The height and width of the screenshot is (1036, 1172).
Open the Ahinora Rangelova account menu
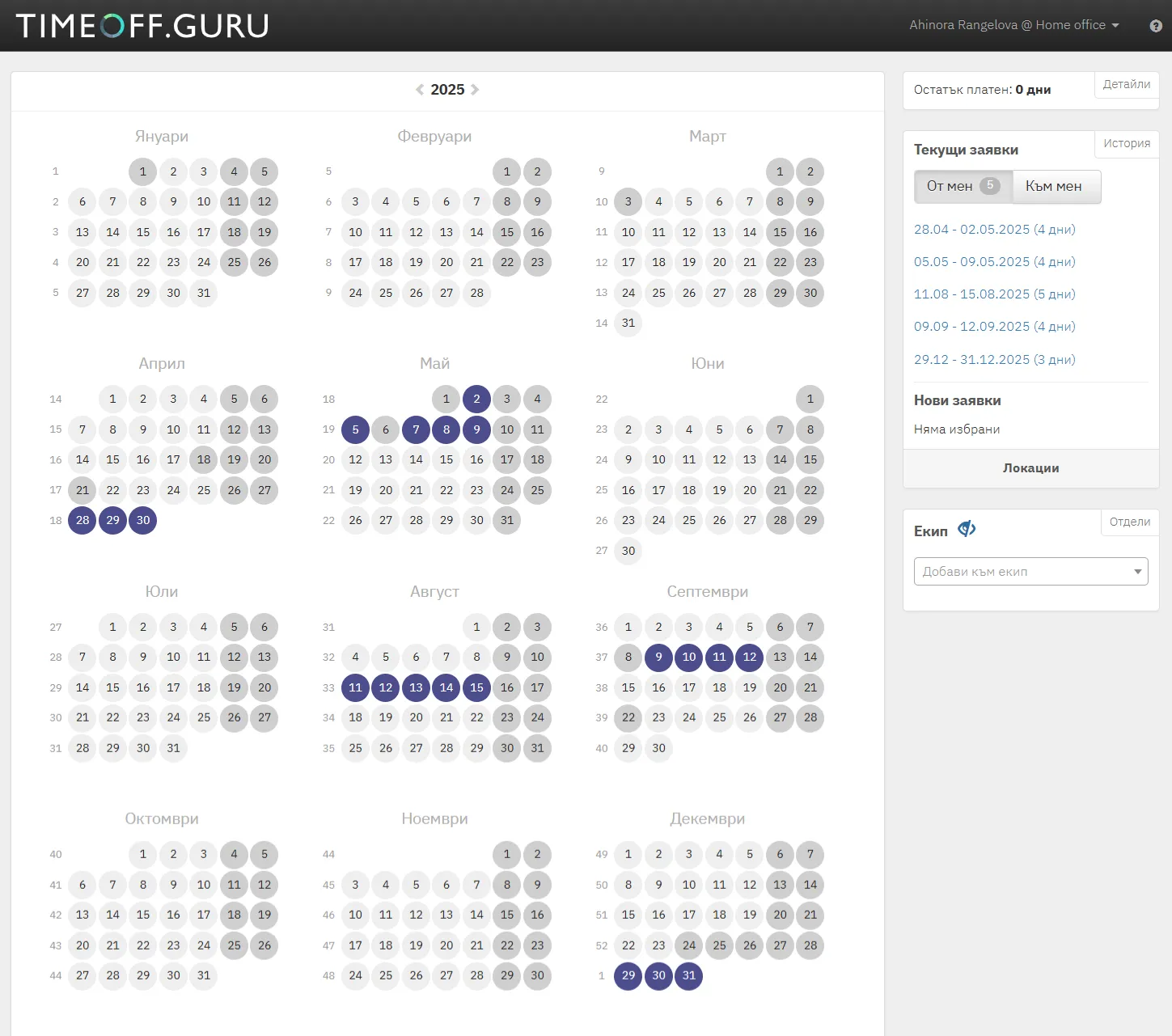1014,25
